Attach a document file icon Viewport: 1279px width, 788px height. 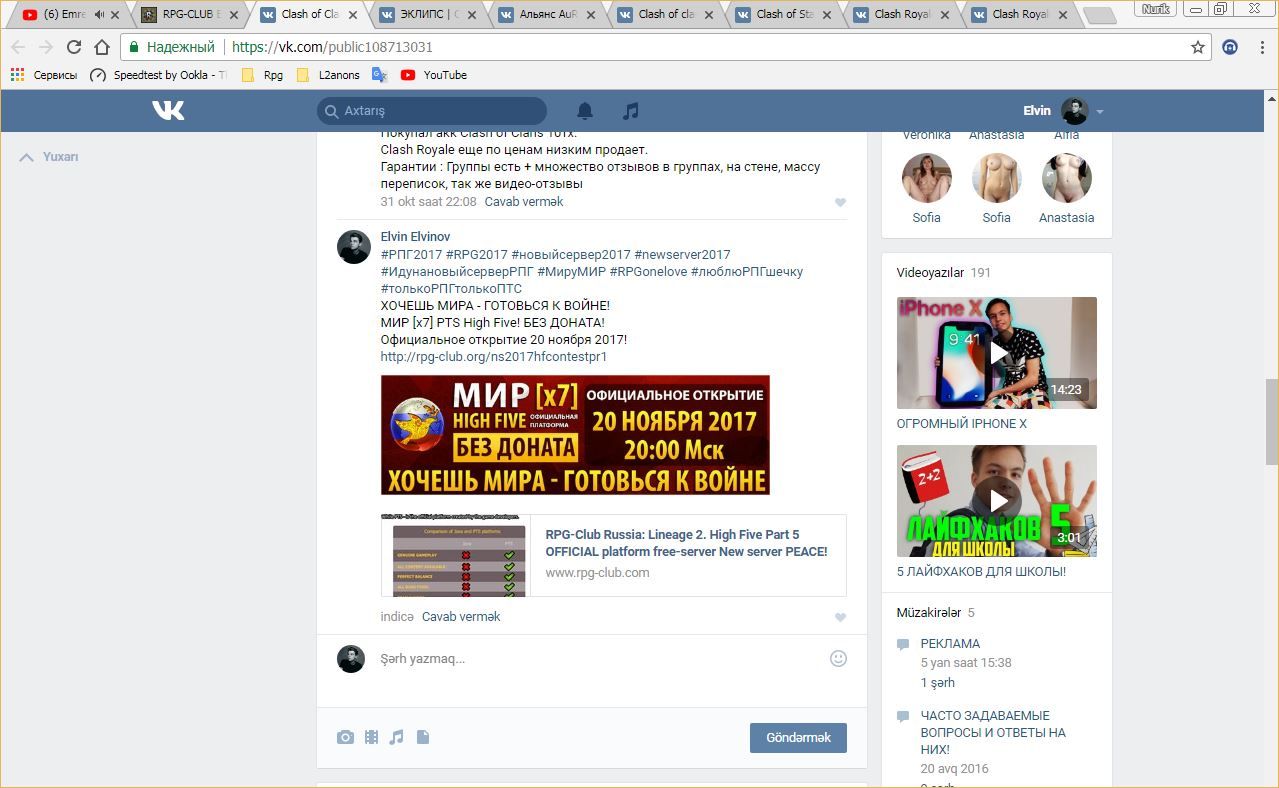pos(423,737)
